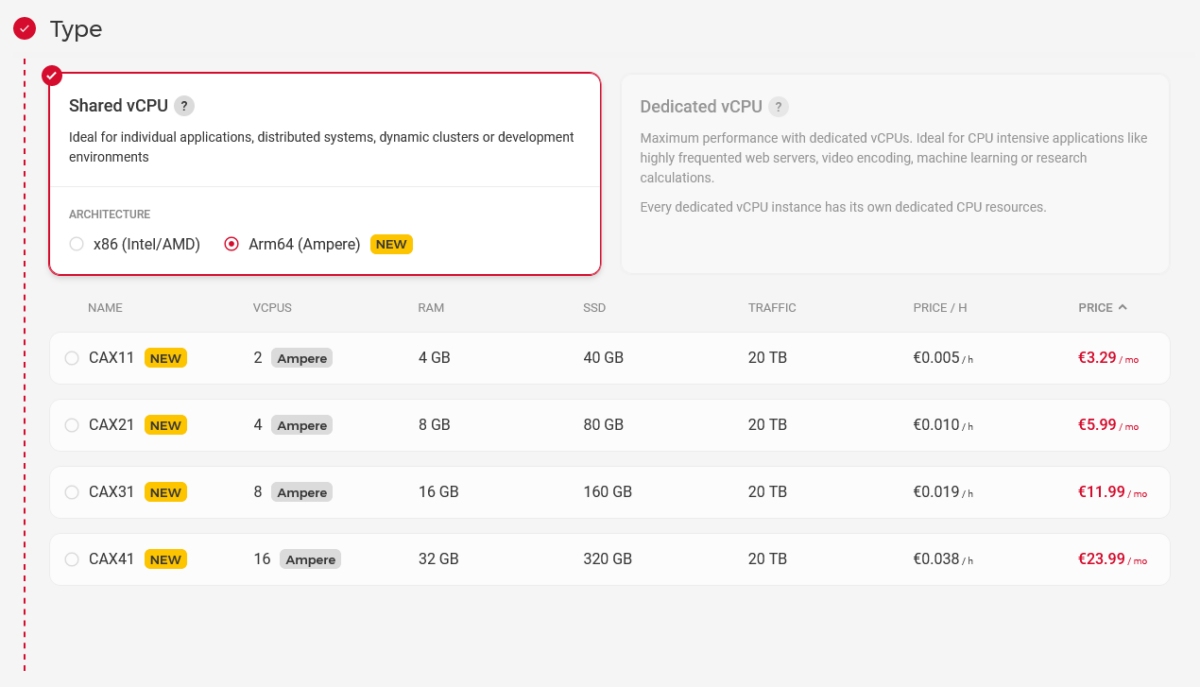Image resolution: width=1200 pixels, height=687 pixels.
Task: Choose the CAX21 server radio button
Action: (72, 425)
